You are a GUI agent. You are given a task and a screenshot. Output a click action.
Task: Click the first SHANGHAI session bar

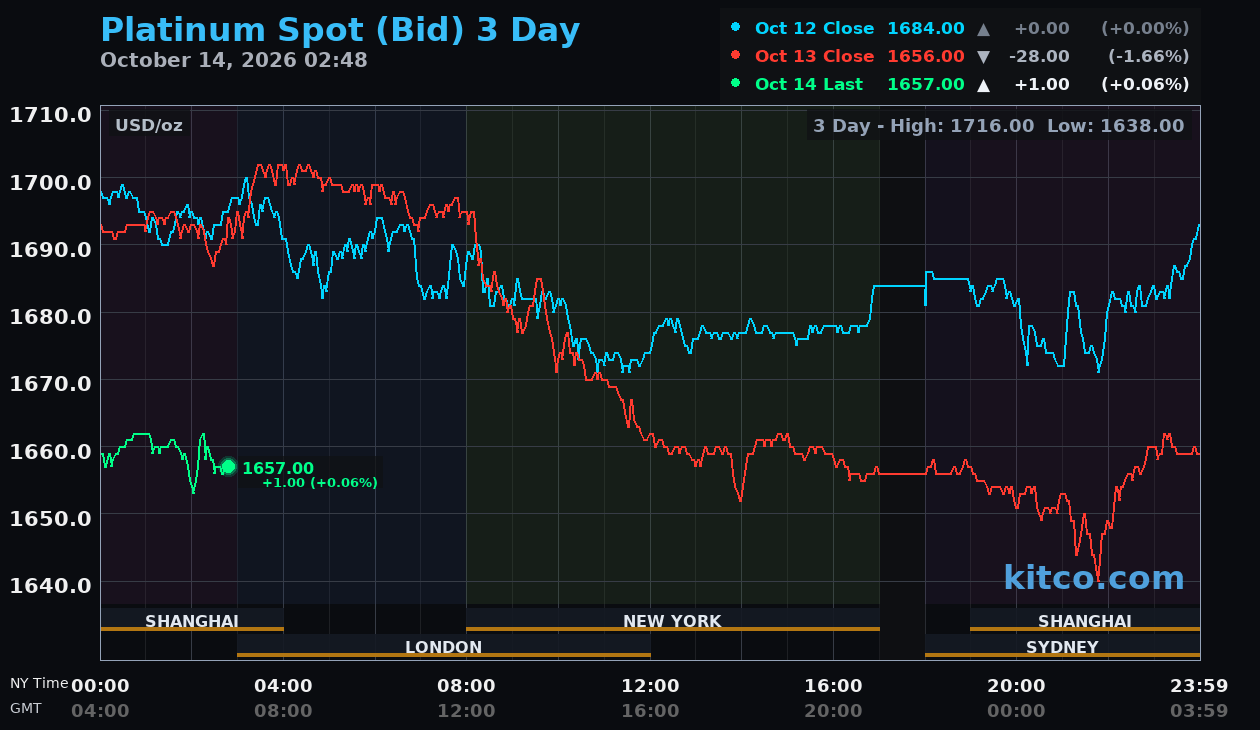192,620
